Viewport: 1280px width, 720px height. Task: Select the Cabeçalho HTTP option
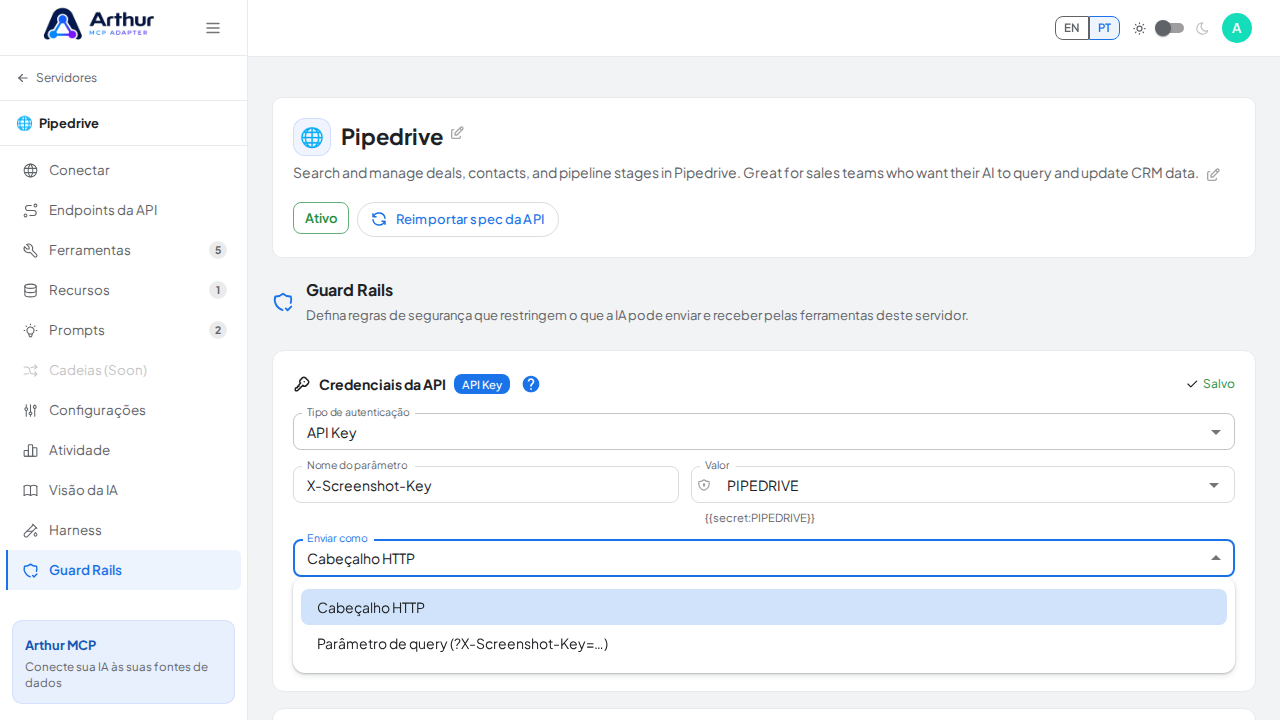point(764,607)
